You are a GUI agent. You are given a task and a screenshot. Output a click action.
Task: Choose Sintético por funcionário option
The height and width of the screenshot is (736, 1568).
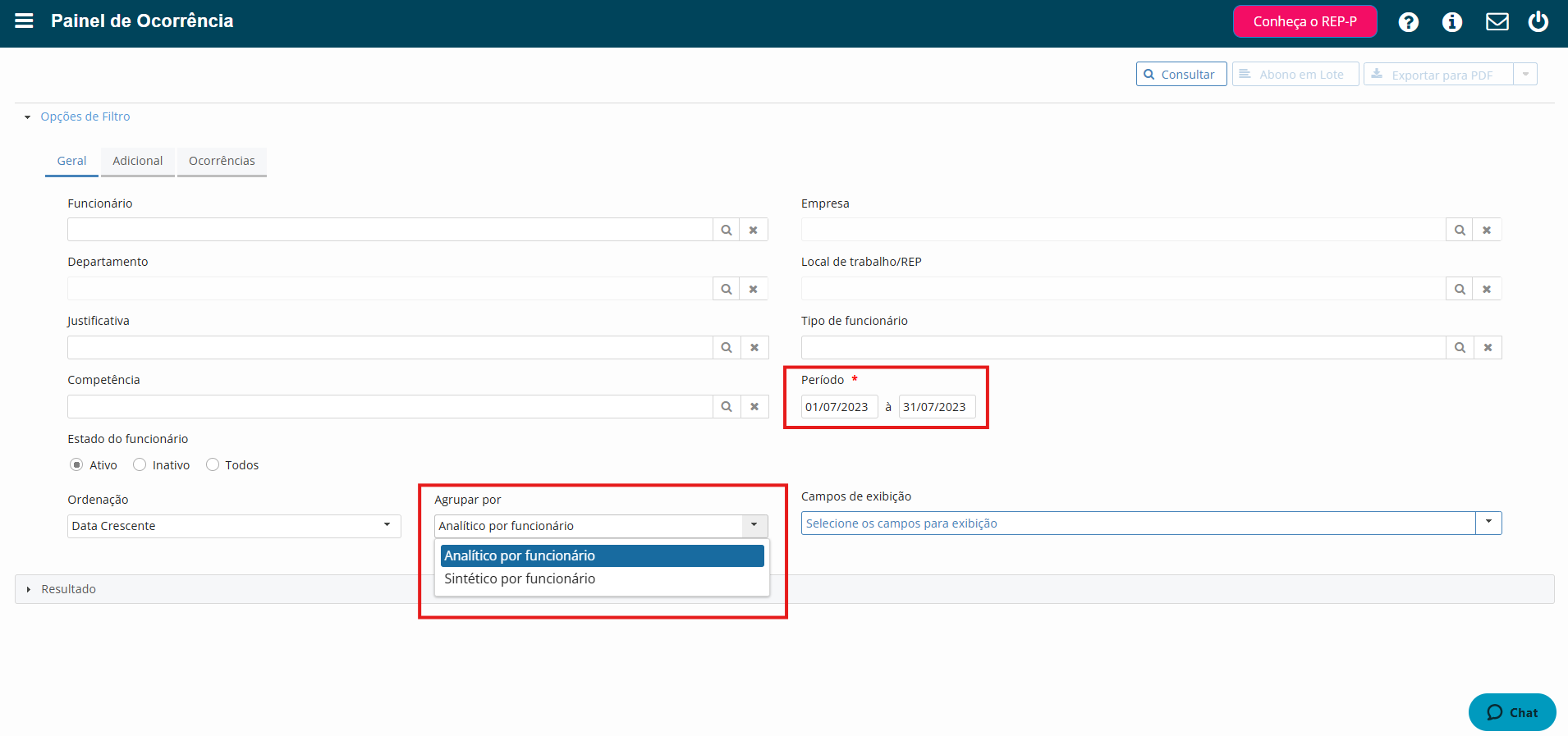(602, 578)
